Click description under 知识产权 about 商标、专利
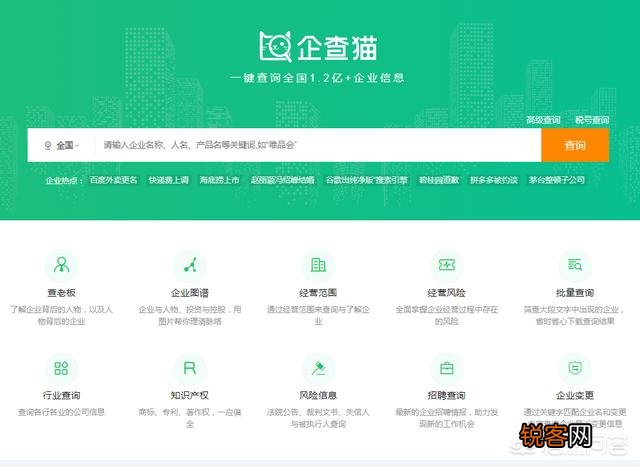The image size is (640, 467). pyautogui.click(x=190, y=418)
